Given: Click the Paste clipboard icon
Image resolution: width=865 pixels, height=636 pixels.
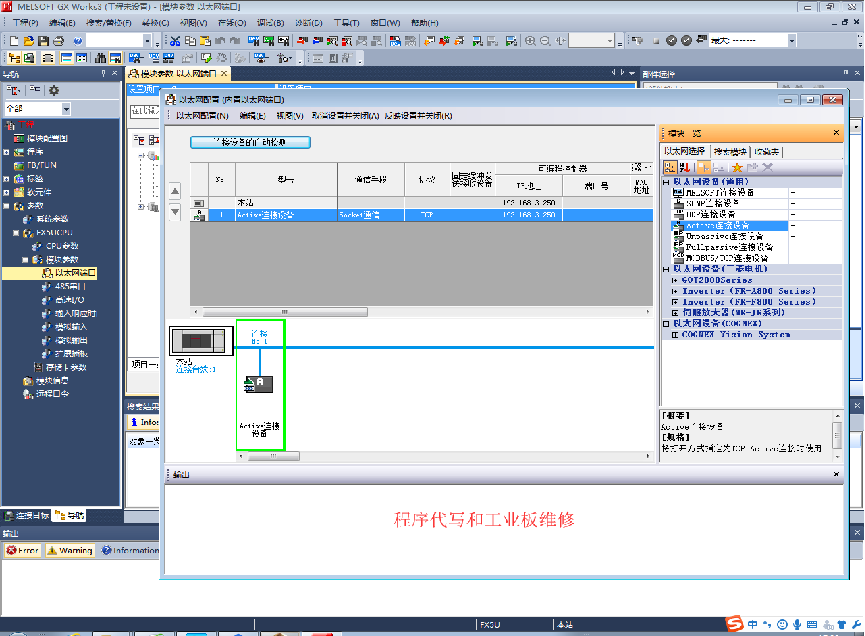Looking at the screenshot, I should point(205,40).
